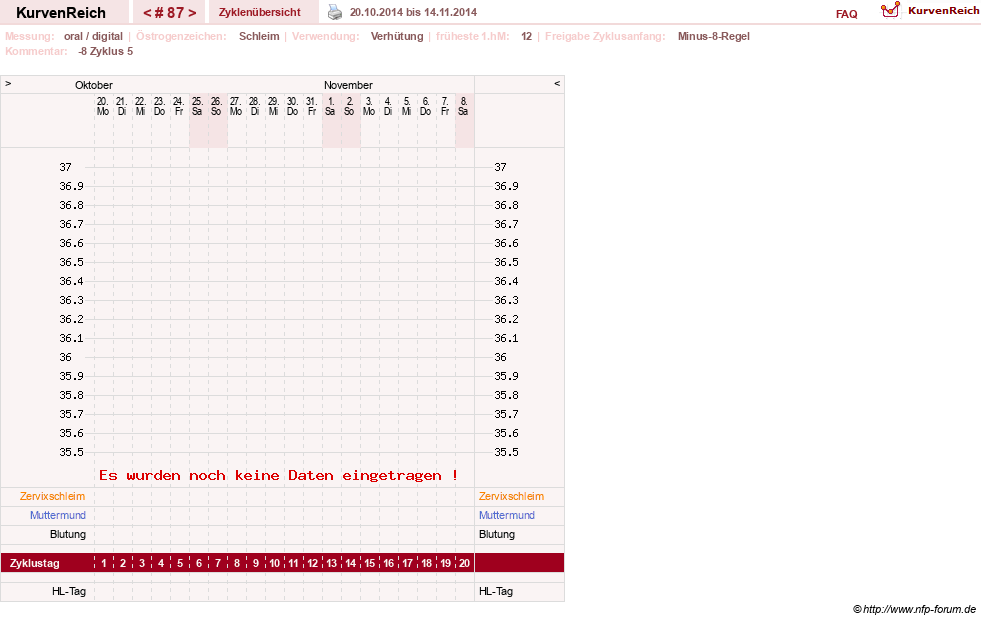This screenshot has width=981, height=621.
Task: Select the date column 1. Sa in November
Action: 330,106
